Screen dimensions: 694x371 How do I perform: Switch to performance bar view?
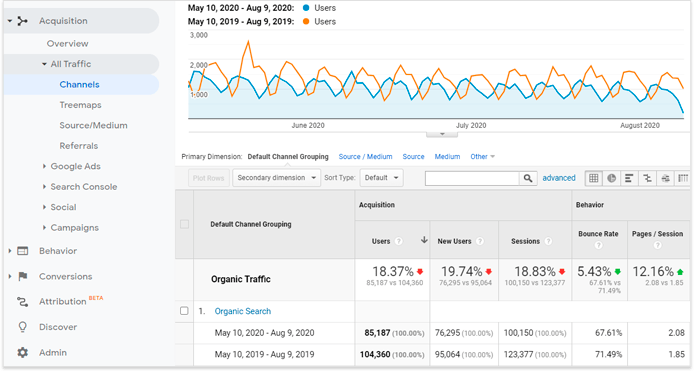[629, 178]
